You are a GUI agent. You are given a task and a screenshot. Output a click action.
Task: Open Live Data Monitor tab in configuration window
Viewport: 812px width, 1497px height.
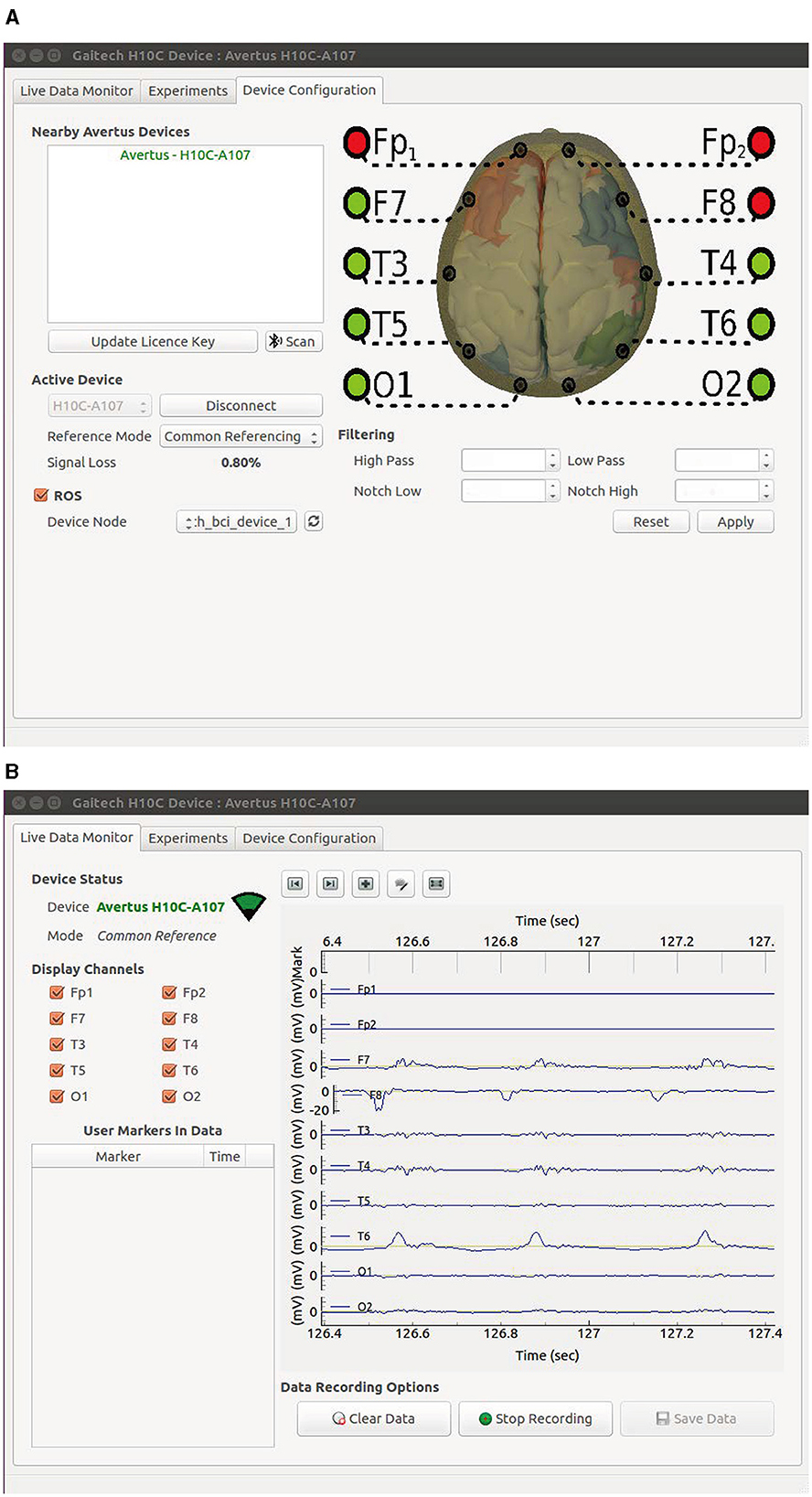coord(77,91)
